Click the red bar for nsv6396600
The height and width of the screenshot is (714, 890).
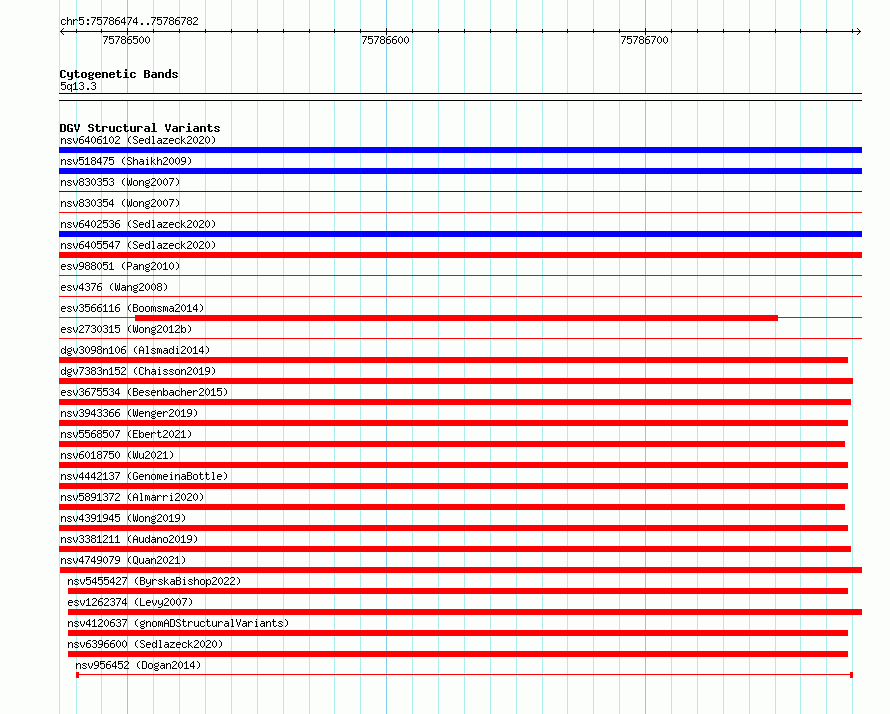457,654
